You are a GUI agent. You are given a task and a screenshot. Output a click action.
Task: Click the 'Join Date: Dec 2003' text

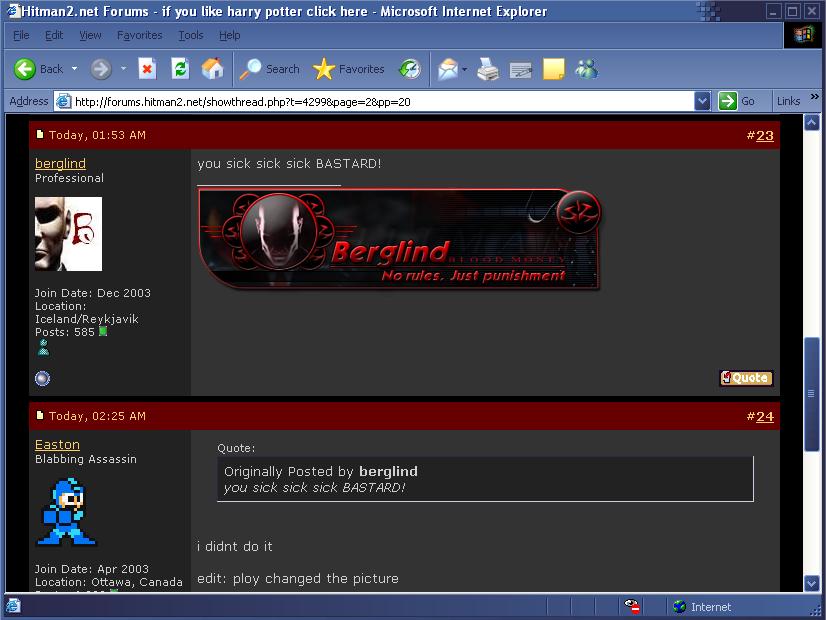click(x=93, y=293)
